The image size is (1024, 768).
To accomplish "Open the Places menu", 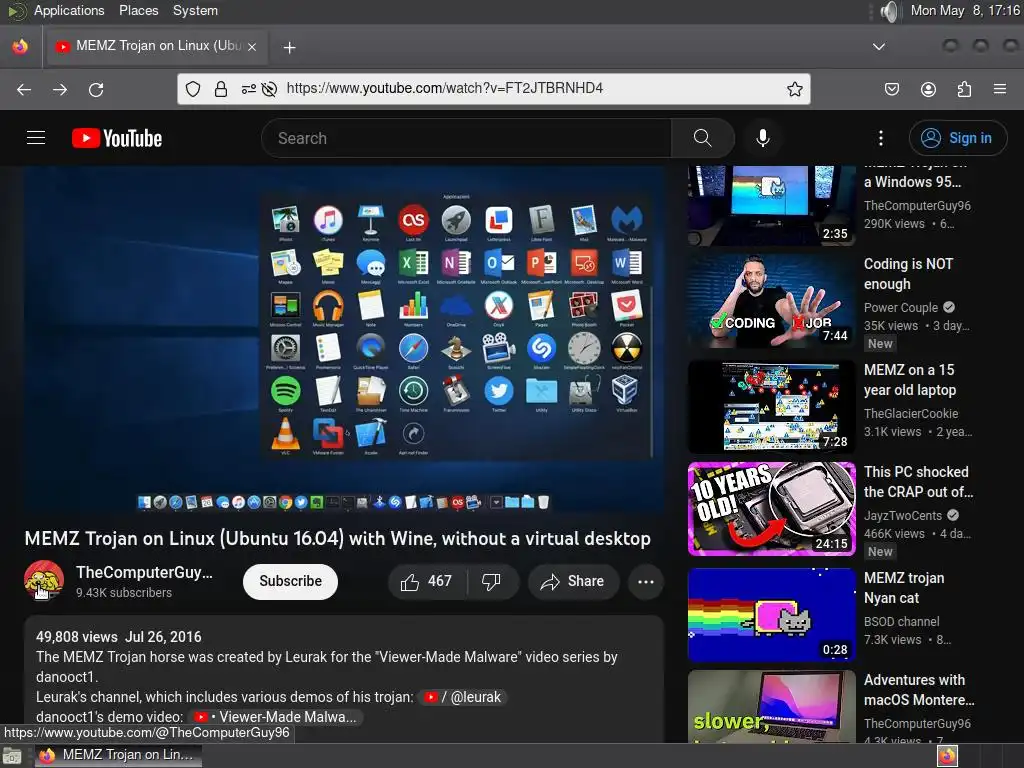I will (138, 10).
